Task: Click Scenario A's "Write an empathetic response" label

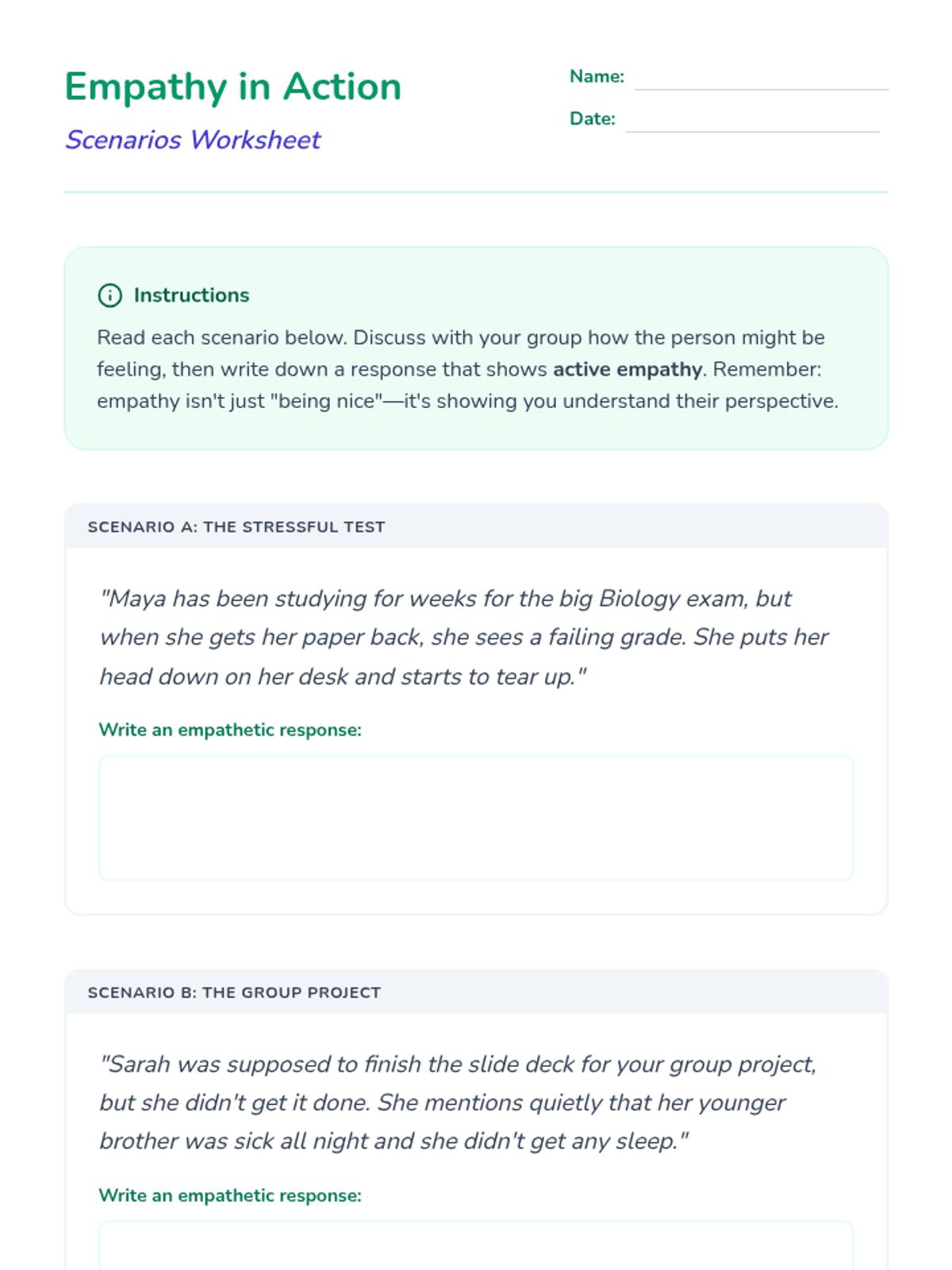Action: coord(230,730)
